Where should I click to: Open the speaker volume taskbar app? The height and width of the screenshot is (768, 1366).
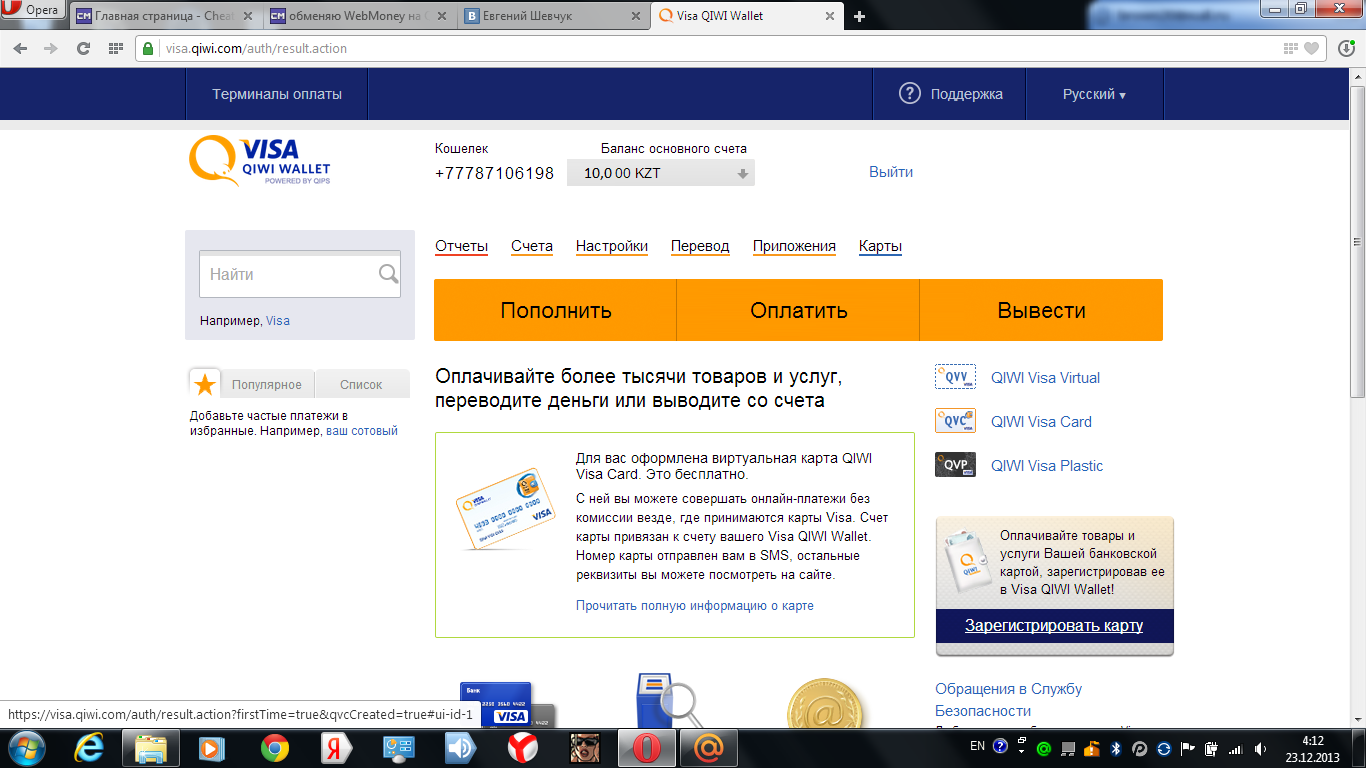point(461,747)
